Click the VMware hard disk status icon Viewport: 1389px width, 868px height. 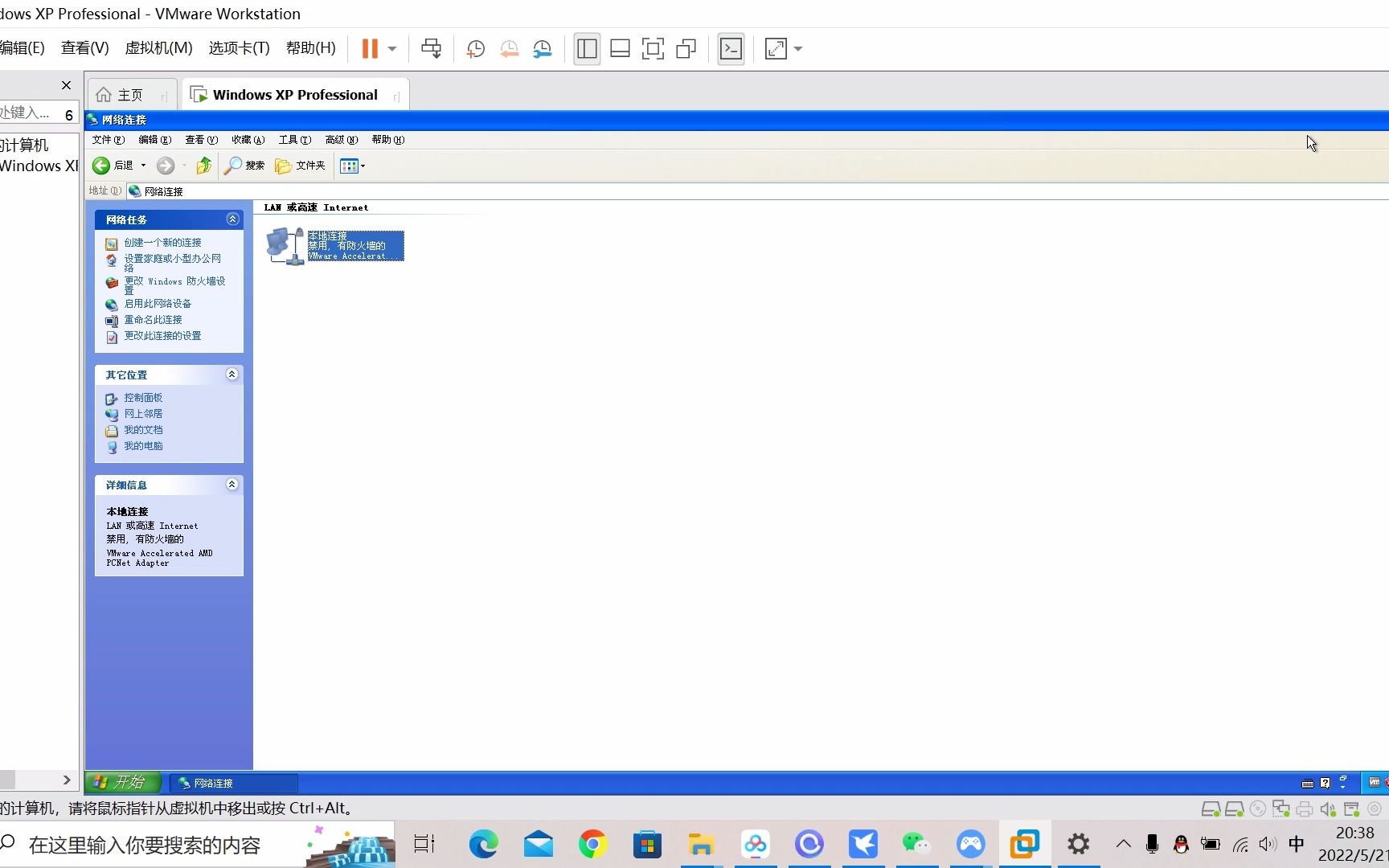click(1211, 809)
